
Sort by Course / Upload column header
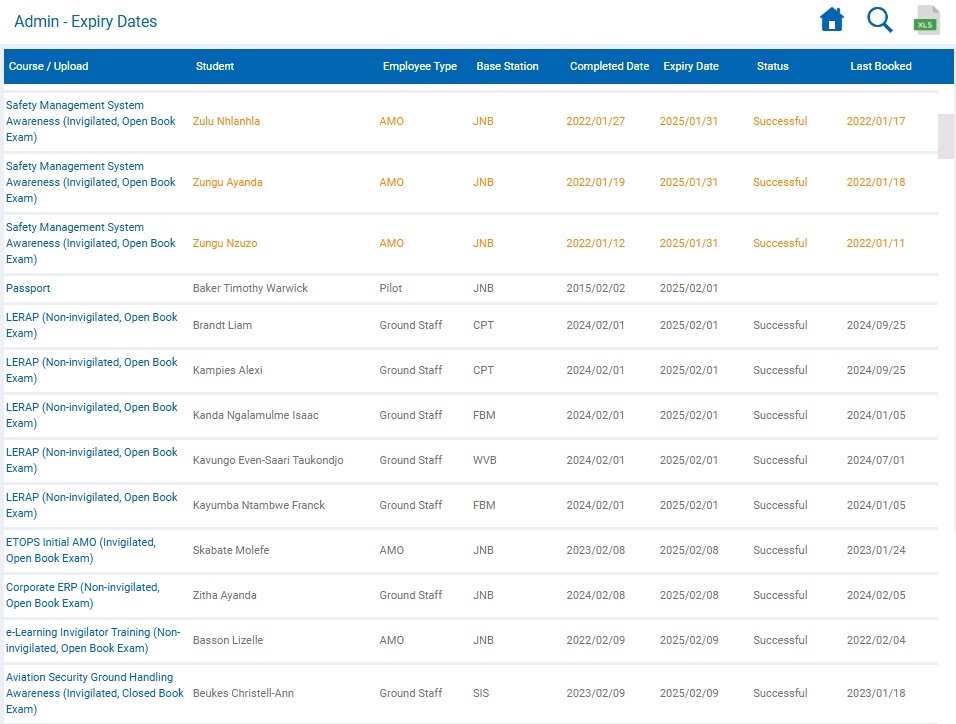pos(48,66)
